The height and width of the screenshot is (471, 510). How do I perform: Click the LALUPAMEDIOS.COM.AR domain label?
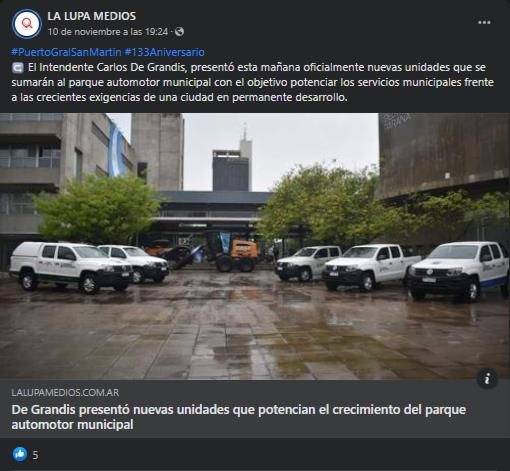click(x=65, y=392)
